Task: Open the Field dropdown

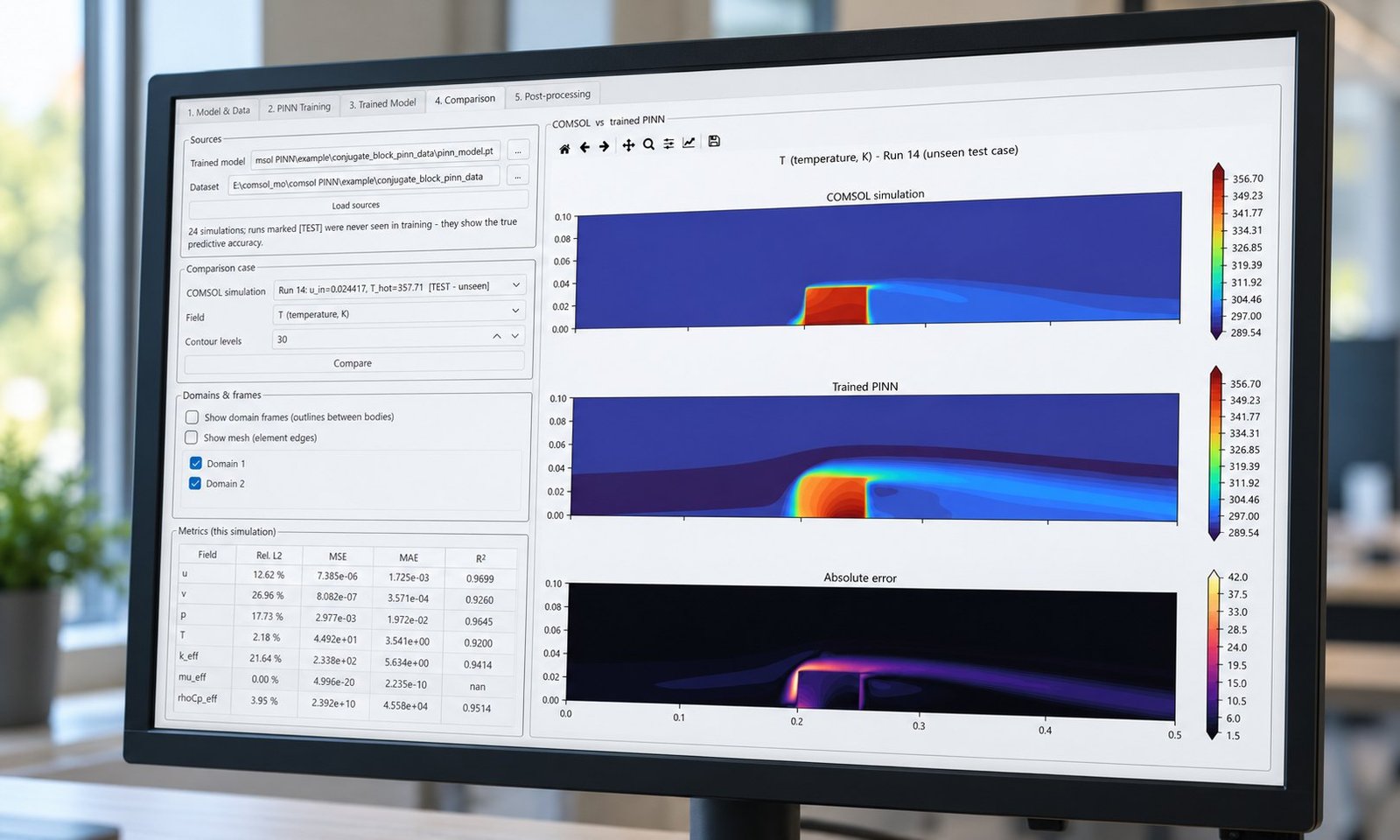Action: pyautogui.click(x=399, y=312)
